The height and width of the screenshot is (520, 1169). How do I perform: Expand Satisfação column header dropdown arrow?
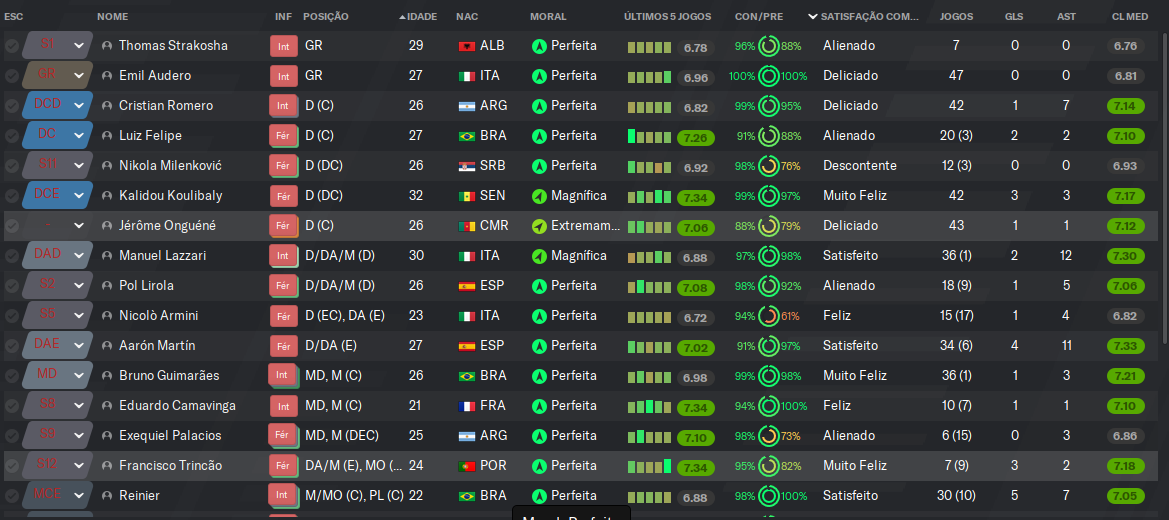813,16
